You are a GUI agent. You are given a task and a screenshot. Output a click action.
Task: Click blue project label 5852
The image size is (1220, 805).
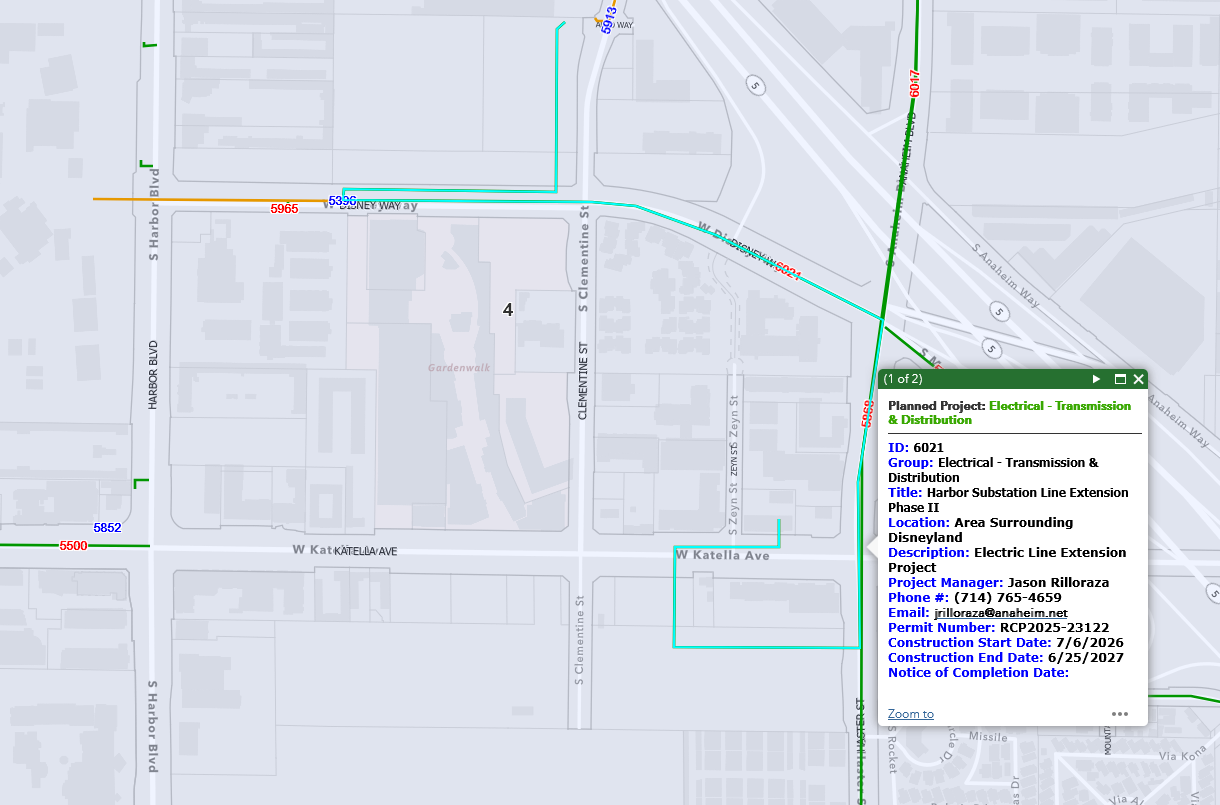click(x=107, y=527)
